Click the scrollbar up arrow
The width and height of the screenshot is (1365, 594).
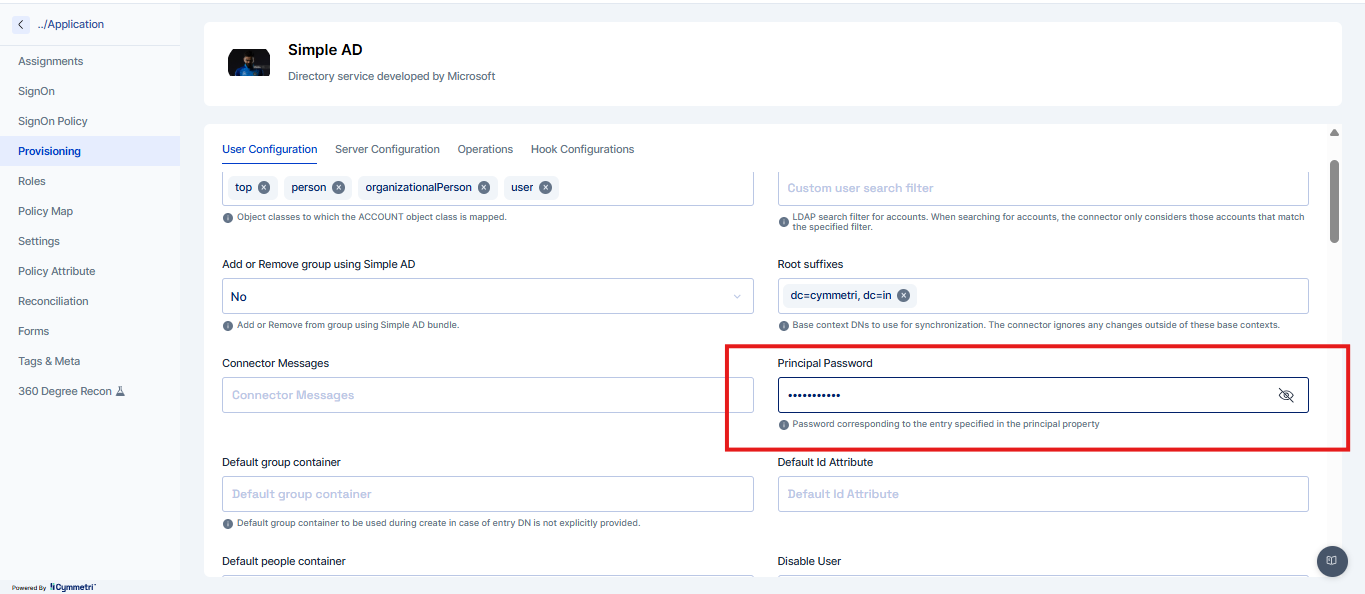(x=1334, y=133)
